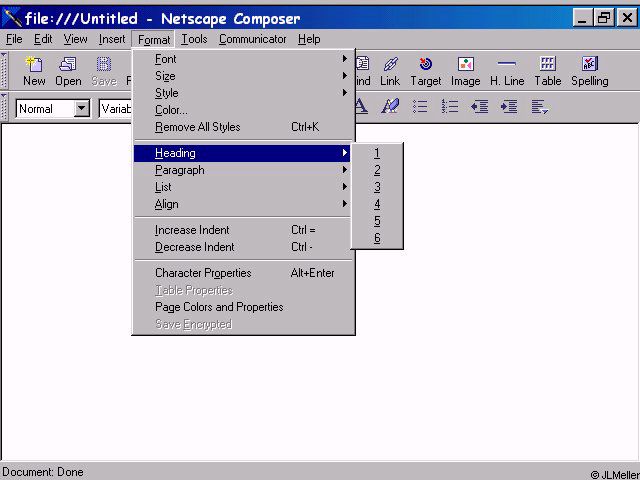Click grayed Table Properties item
The width and height of the screenshot is (640, 480).
click(x=242, y=290)
